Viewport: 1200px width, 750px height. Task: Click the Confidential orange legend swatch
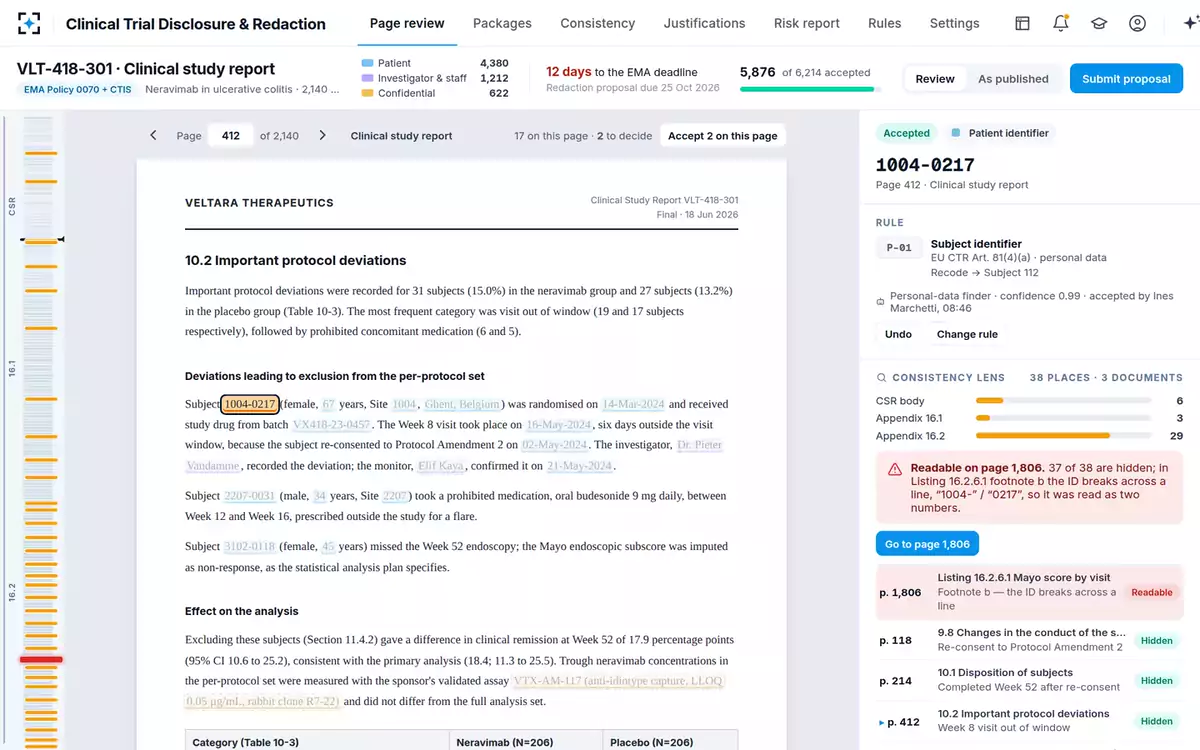367,93
